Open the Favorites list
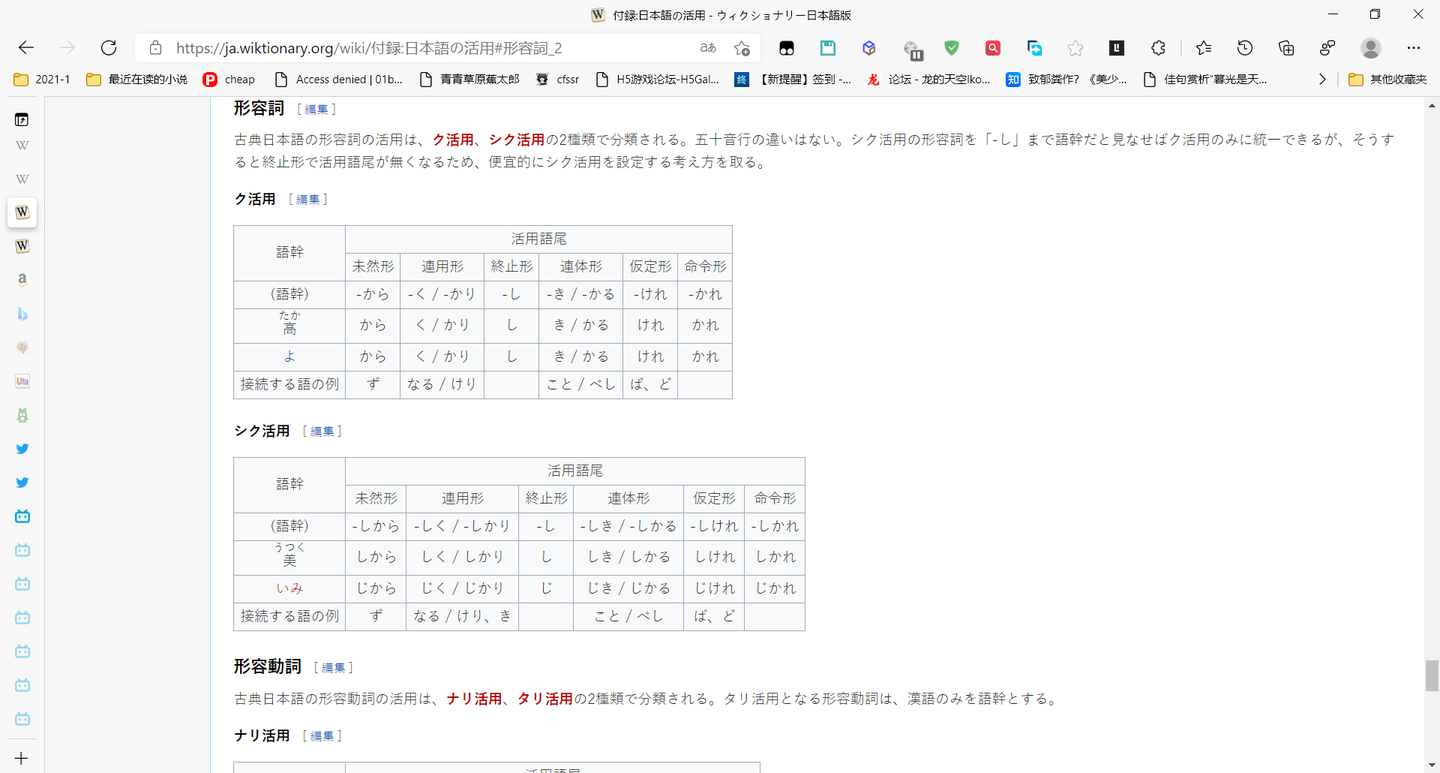The height and width of the screenshot is (773, 1440). pyautogui.click(x=1204, y=48)
